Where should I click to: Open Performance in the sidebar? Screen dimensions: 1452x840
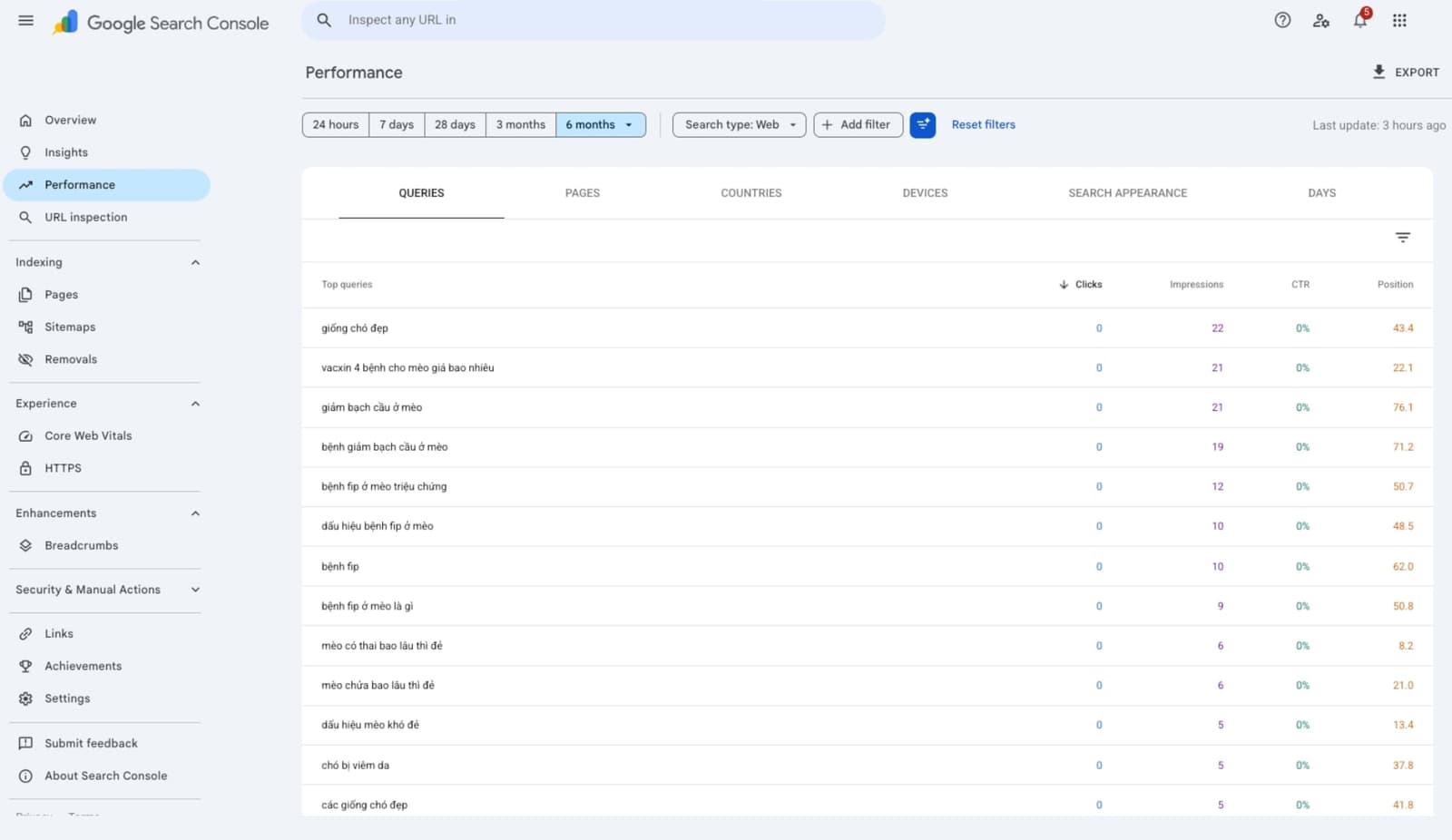(107, 185)
